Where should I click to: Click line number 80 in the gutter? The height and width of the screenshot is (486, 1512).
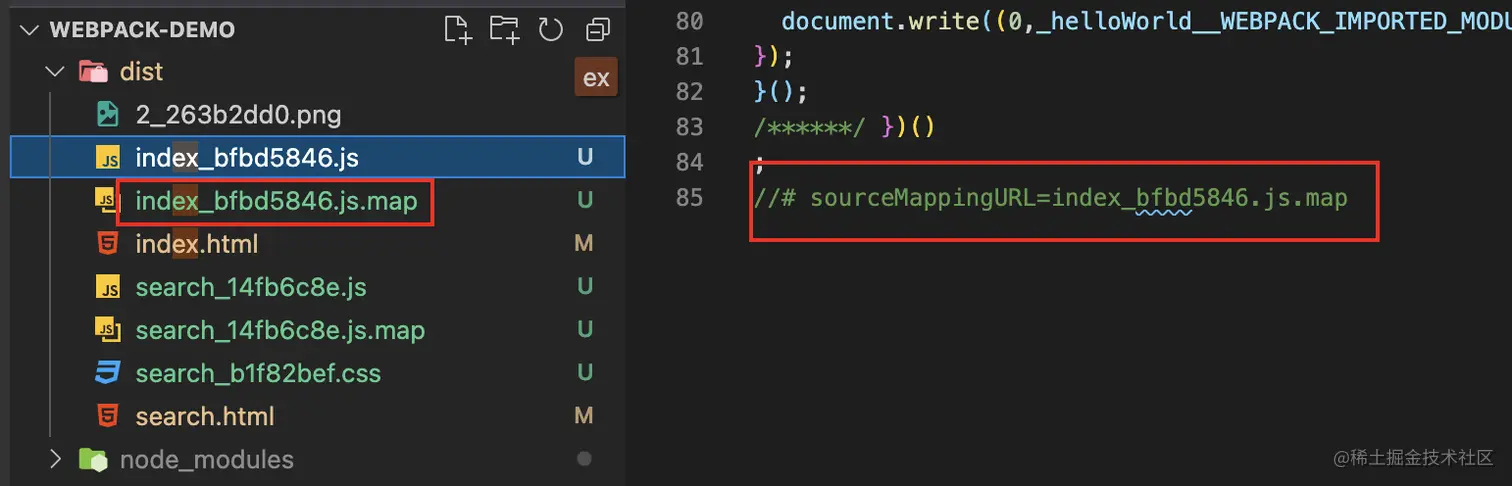click(x=690, y=21)
